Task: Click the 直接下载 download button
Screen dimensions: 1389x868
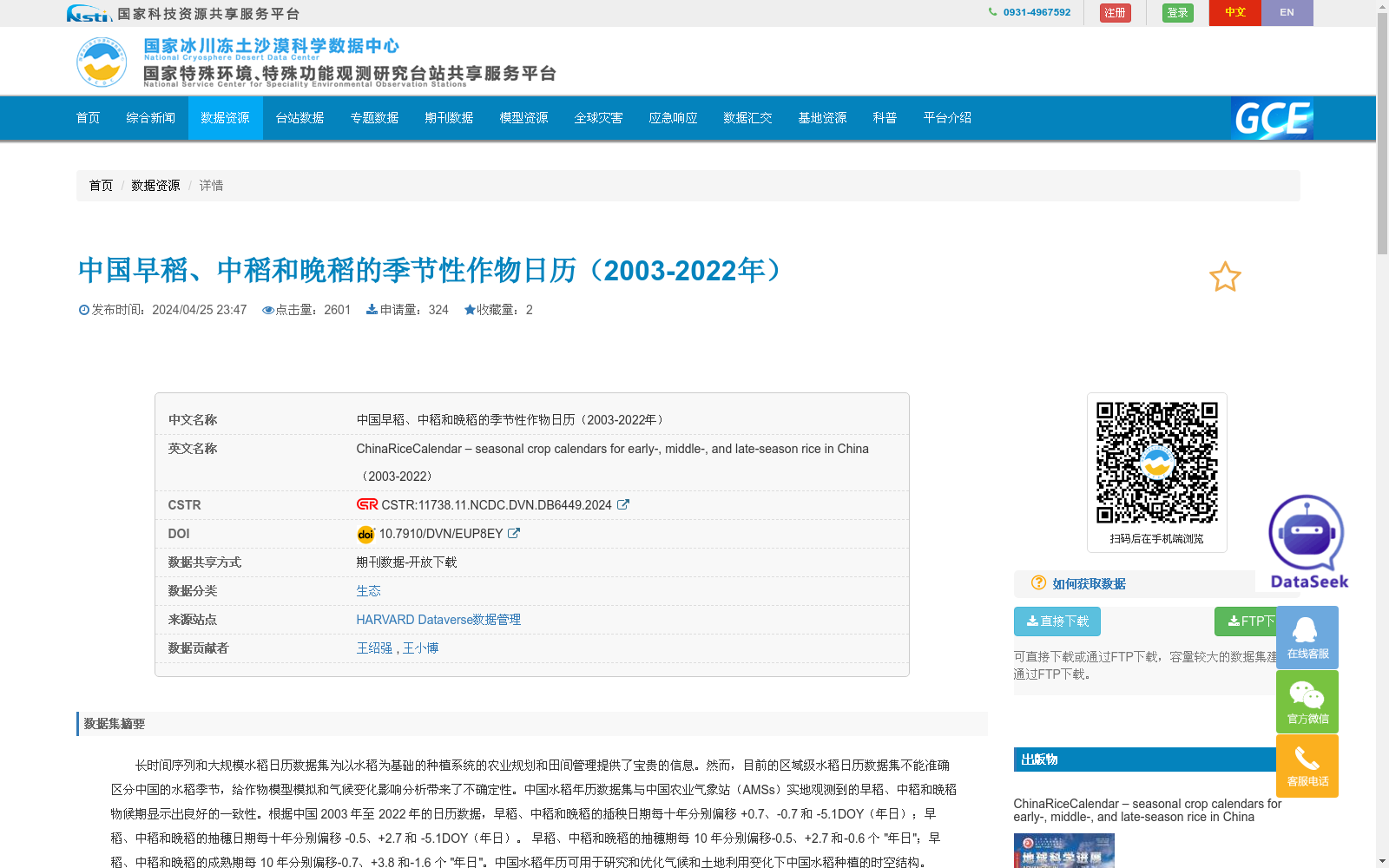Action: (x=1057, y=621)
